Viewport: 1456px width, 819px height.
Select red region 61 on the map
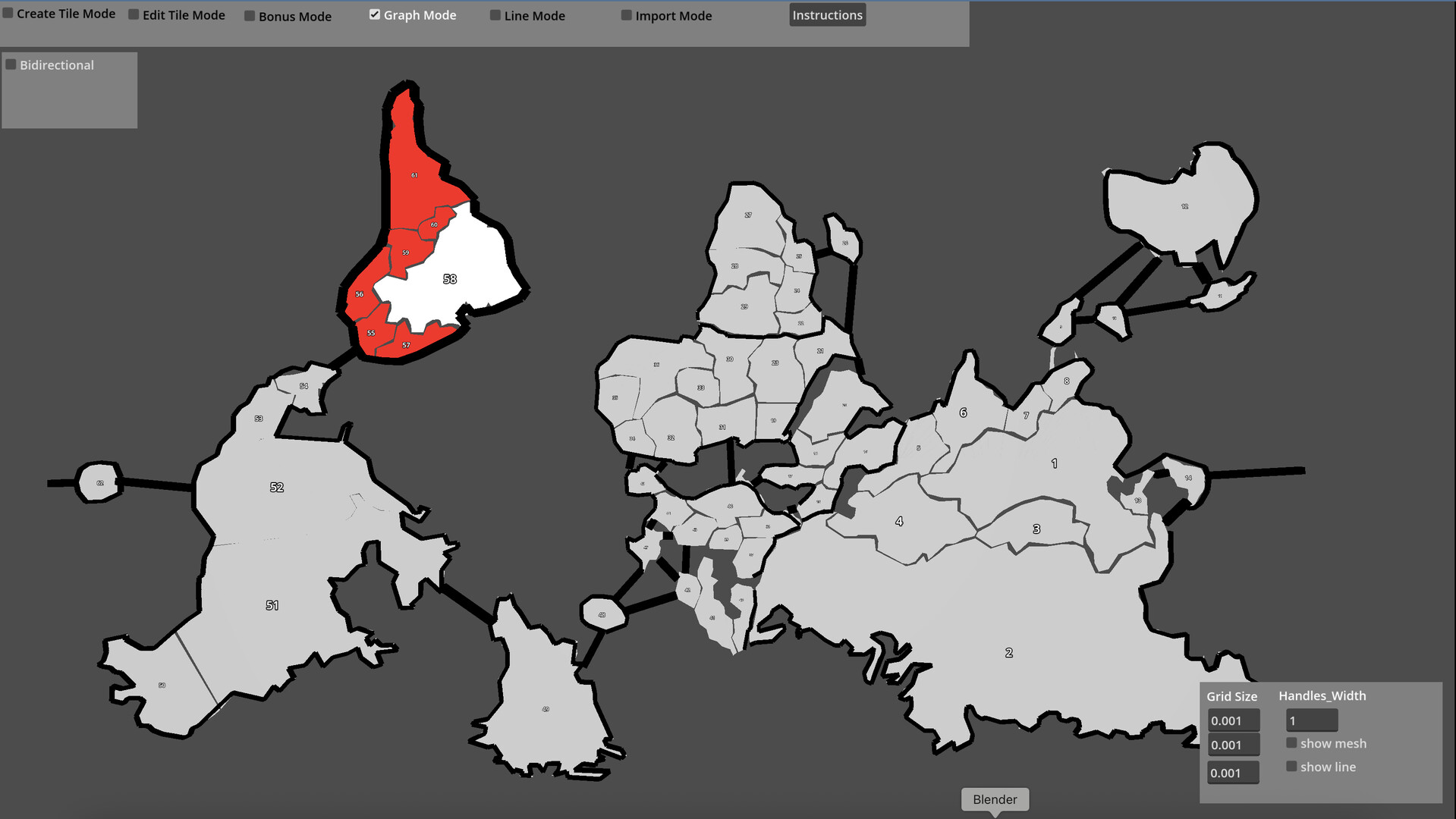414,174
